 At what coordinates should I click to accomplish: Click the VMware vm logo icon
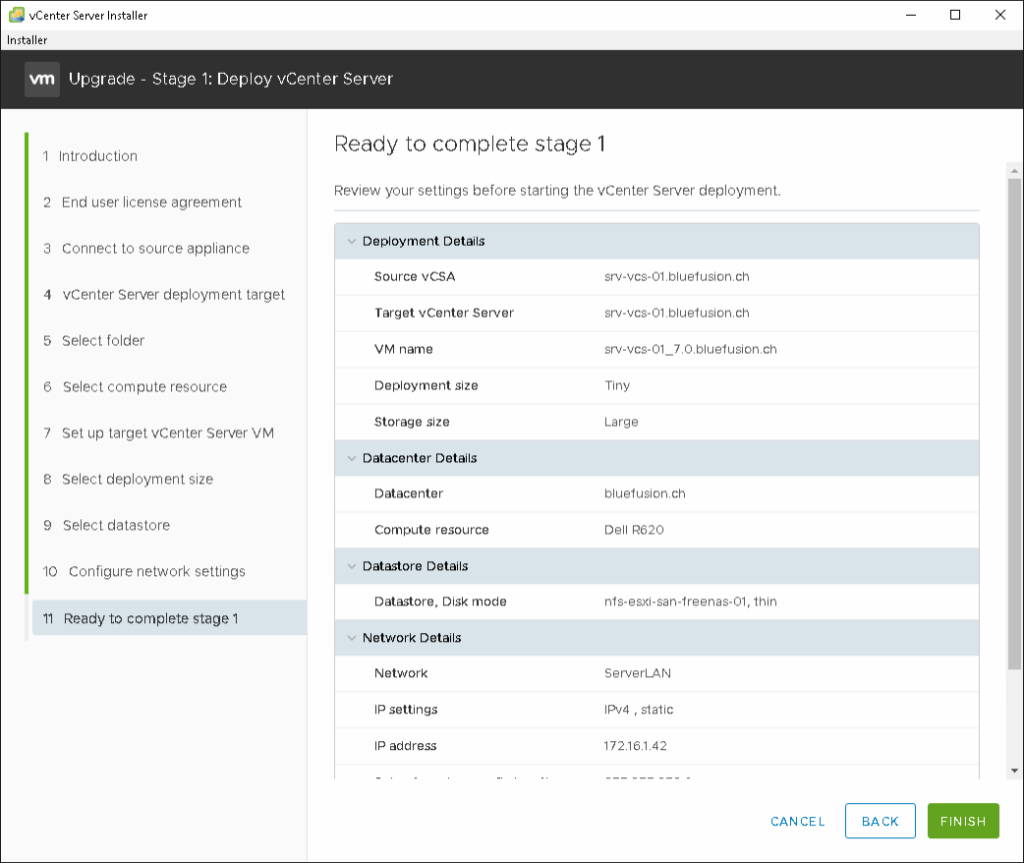coord(42,79)
